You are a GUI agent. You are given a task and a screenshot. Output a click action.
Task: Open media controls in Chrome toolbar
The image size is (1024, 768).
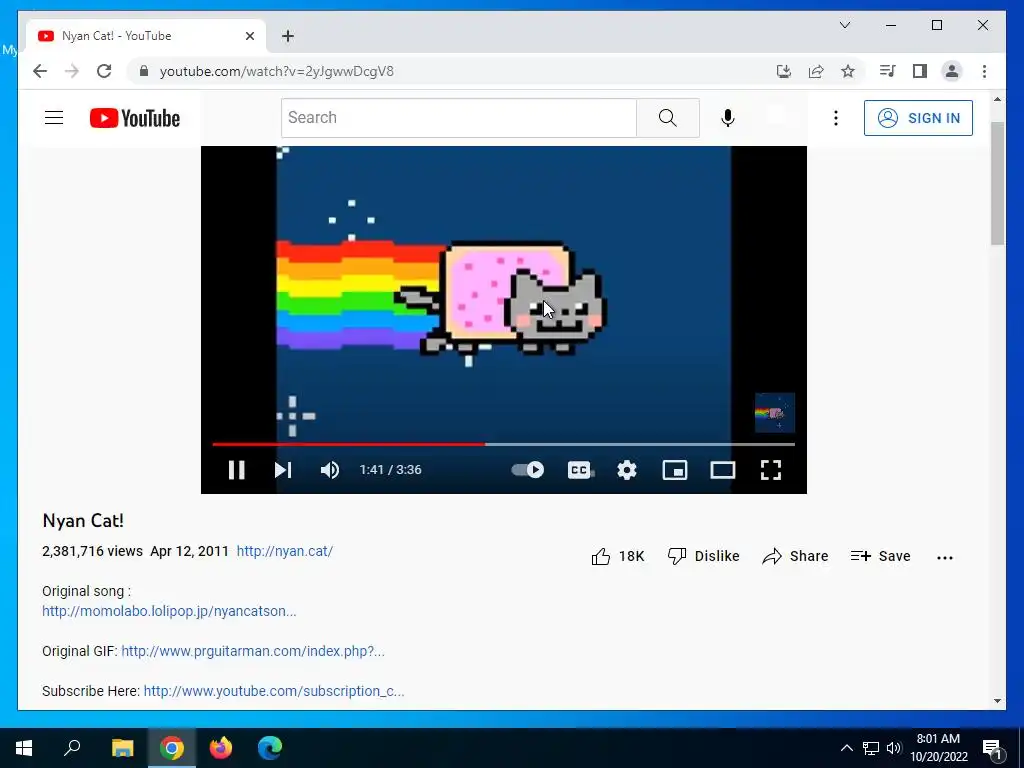click(x=888, y=71)
